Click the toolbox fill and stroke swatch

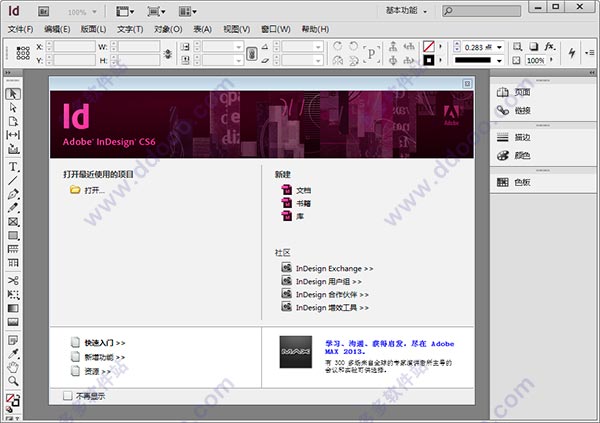click(13, 400)
